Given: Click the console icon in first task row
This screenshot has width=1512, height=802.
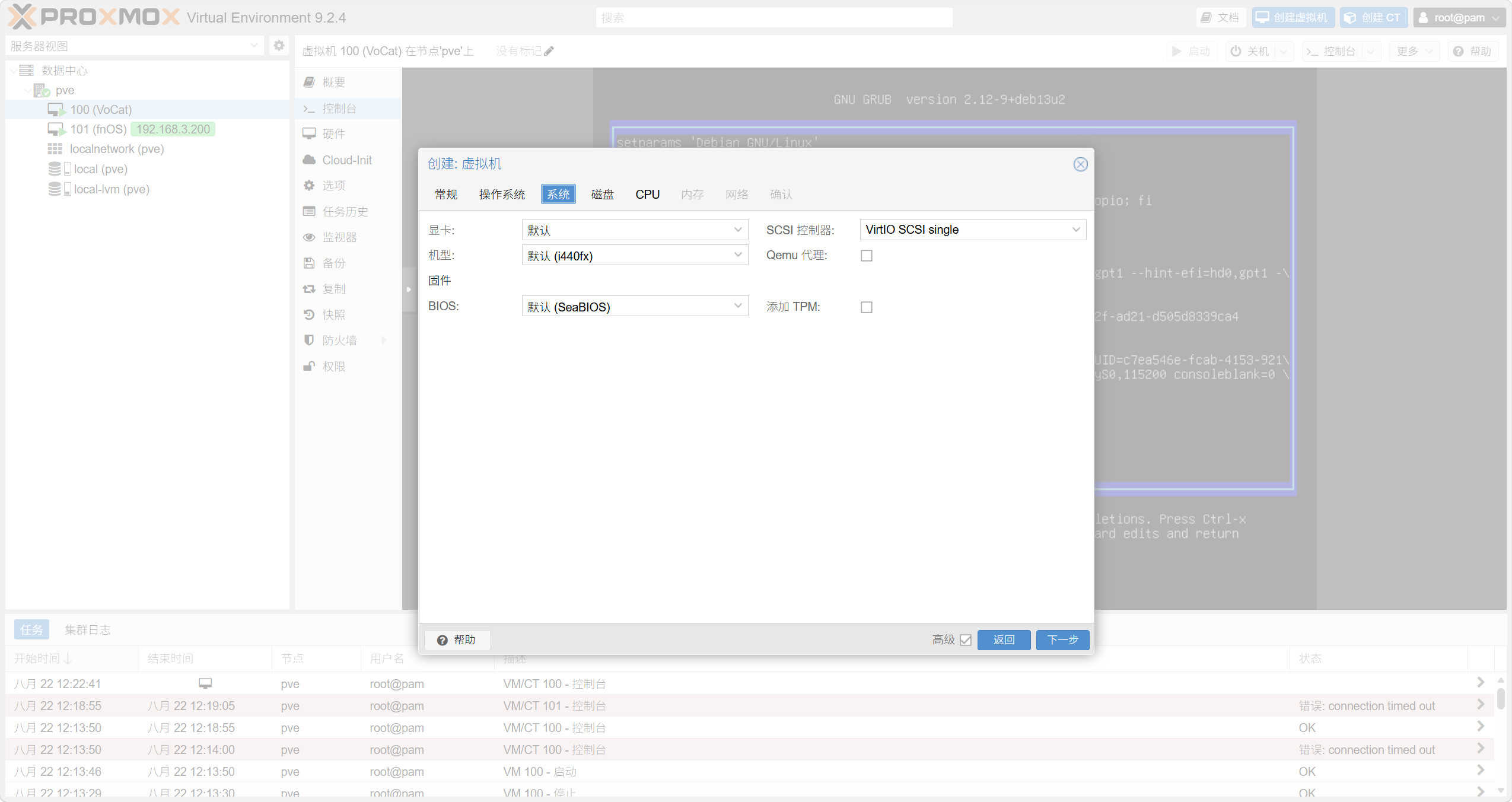Looking at the screenshot, I should [x=205, y=683].
